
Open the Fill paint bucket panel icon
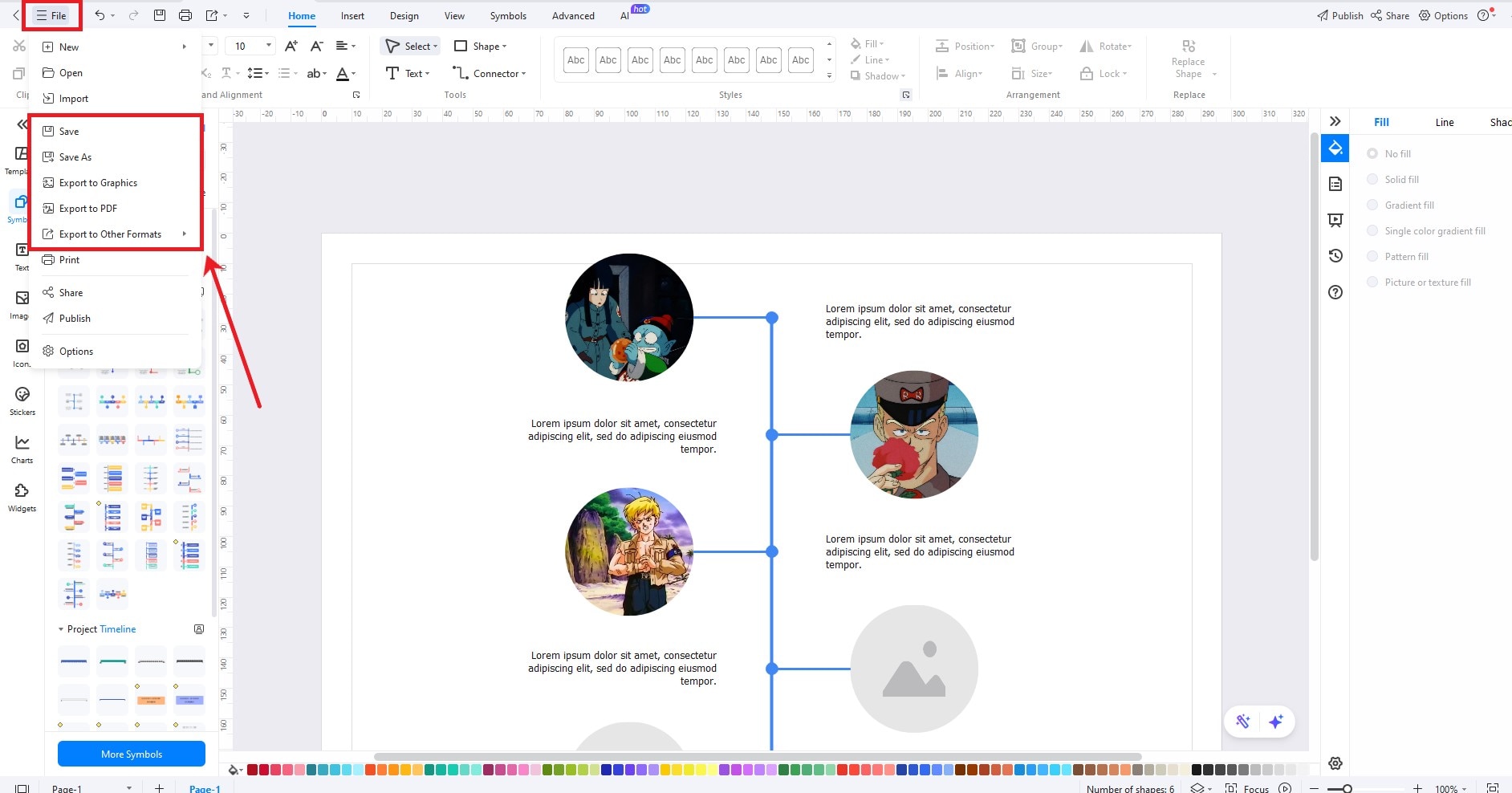1335,148
